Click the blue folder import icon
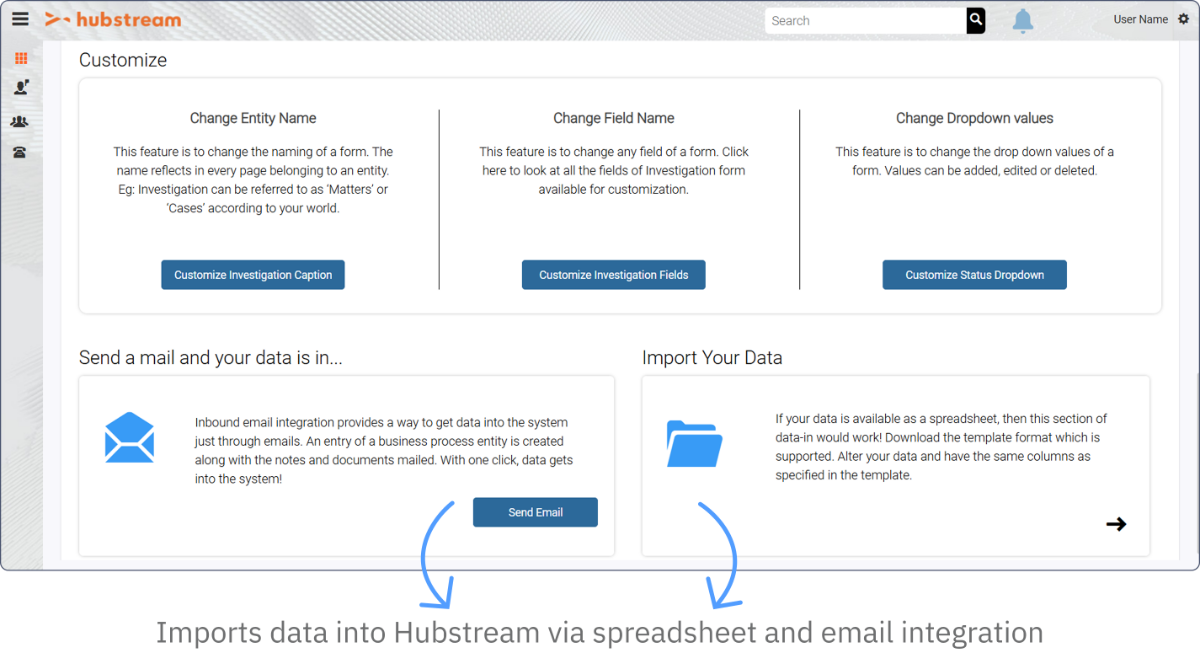Screen dimensions: 1200x653 point(694,443)
